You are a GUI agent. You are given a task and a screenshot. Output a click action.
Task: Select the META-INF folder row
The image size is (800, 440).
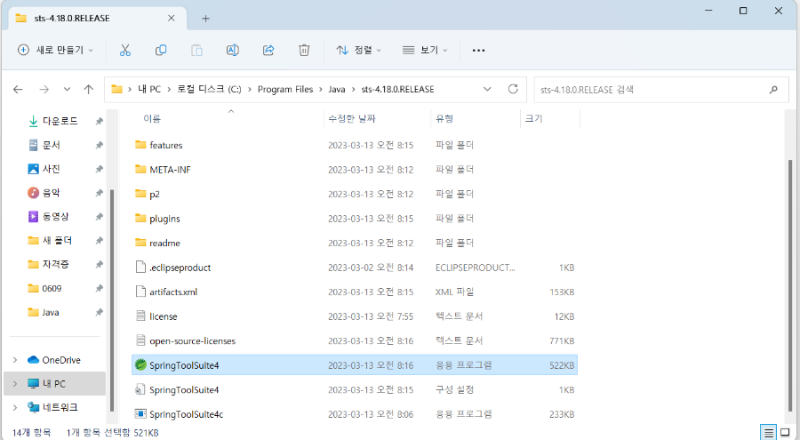(x=355, y=169)
